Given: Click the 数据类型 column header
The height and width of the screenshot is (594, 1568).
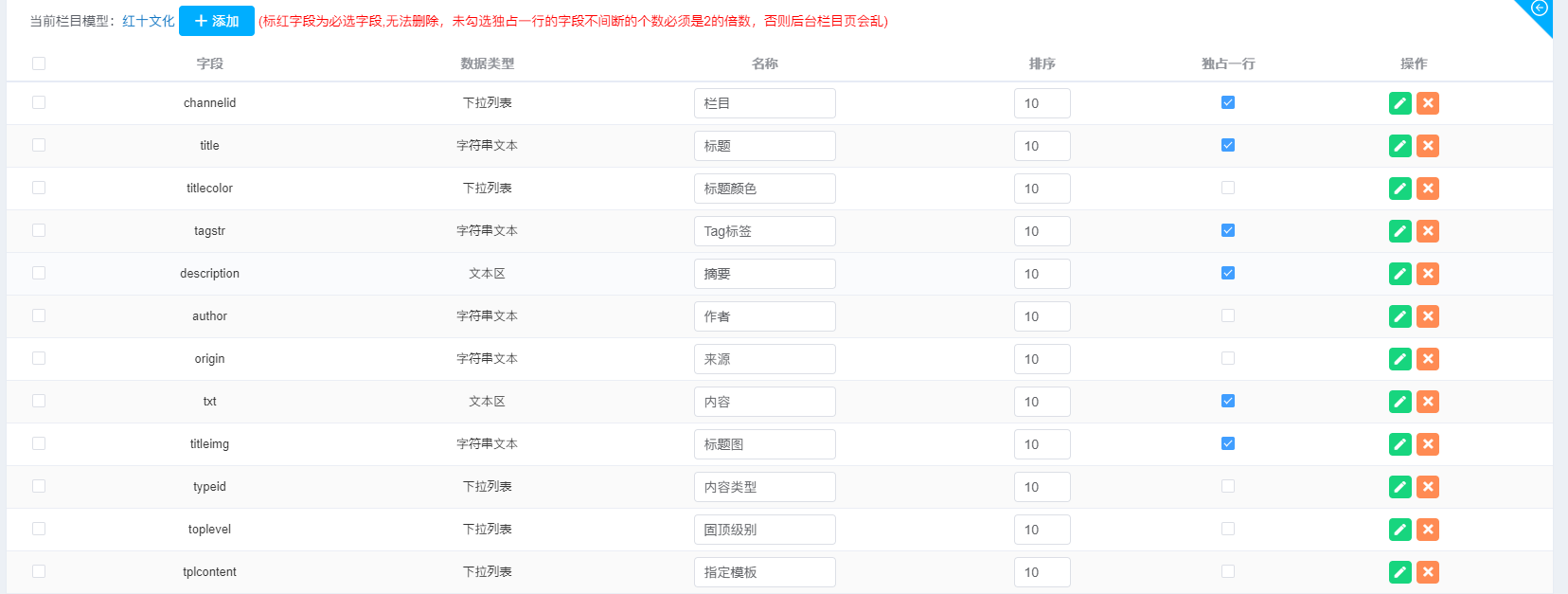Looking at the screenshot, I should pos(488,63).
